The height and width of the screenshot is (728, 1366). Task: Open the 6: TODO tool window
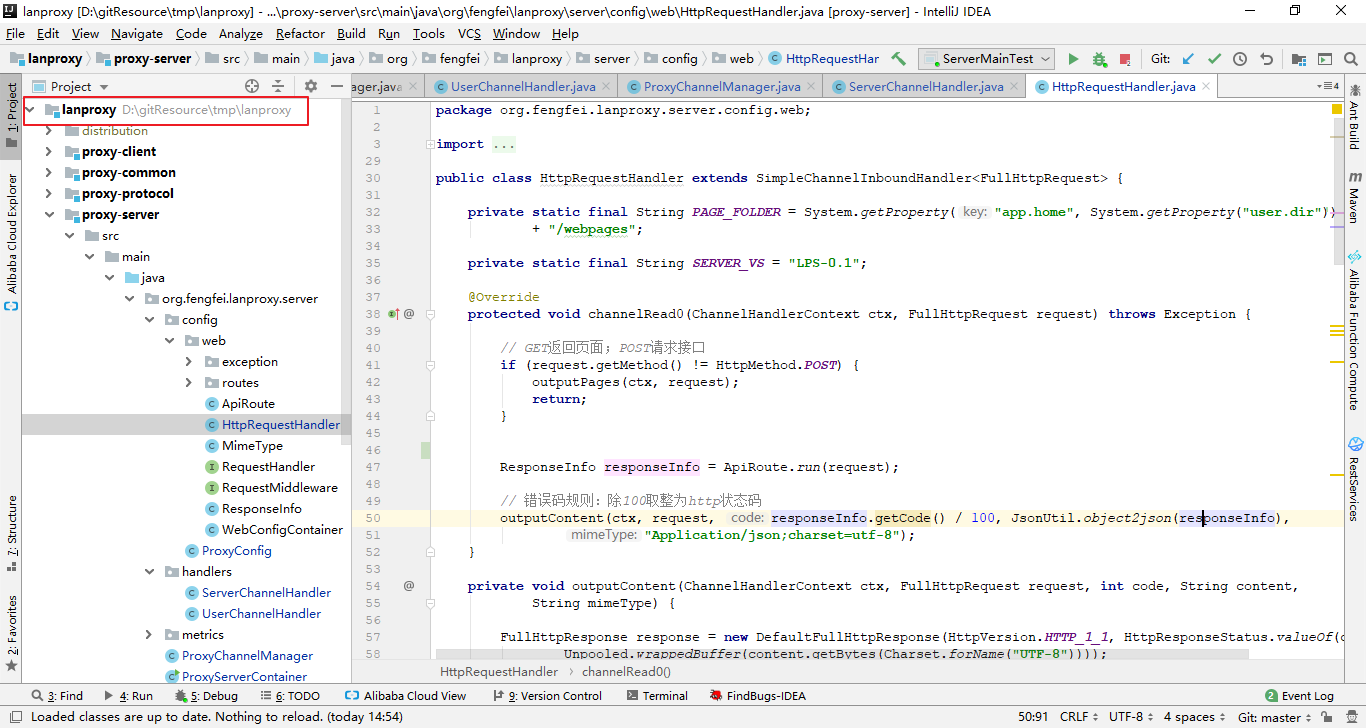[x=290, y=696]
